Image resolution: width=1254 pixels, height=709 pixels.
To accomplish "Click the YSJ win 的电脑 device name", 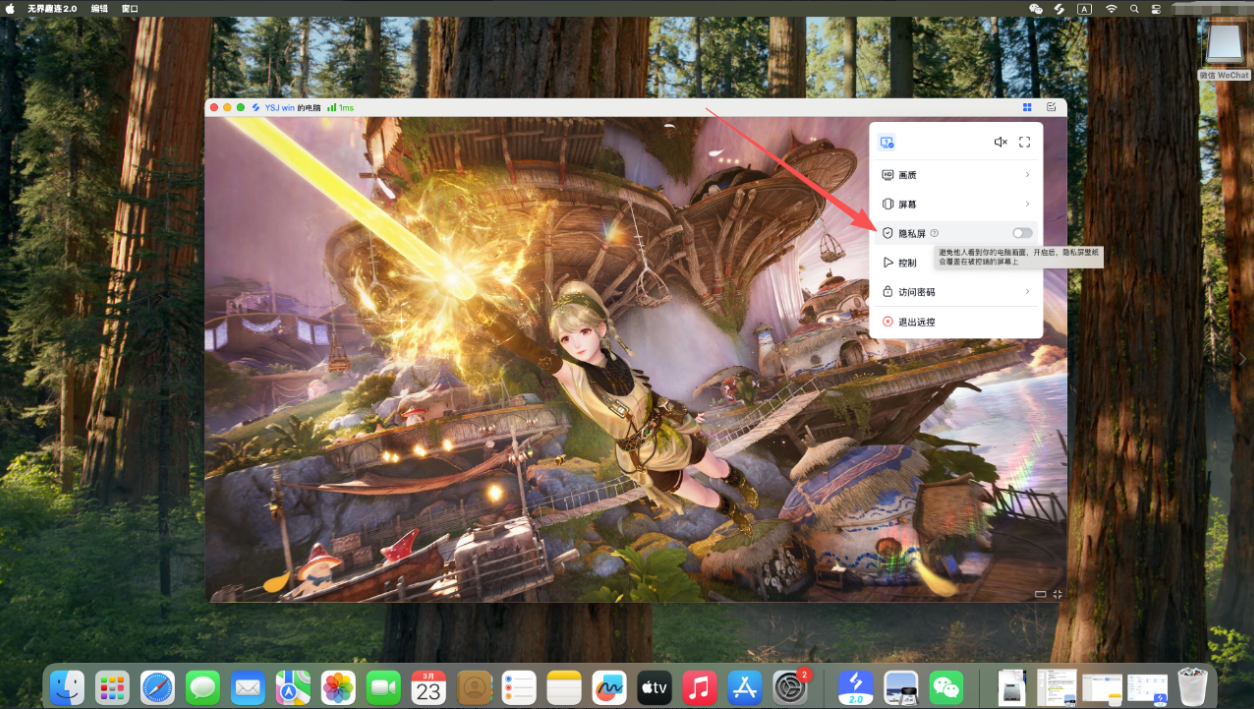I will point(292,107).
